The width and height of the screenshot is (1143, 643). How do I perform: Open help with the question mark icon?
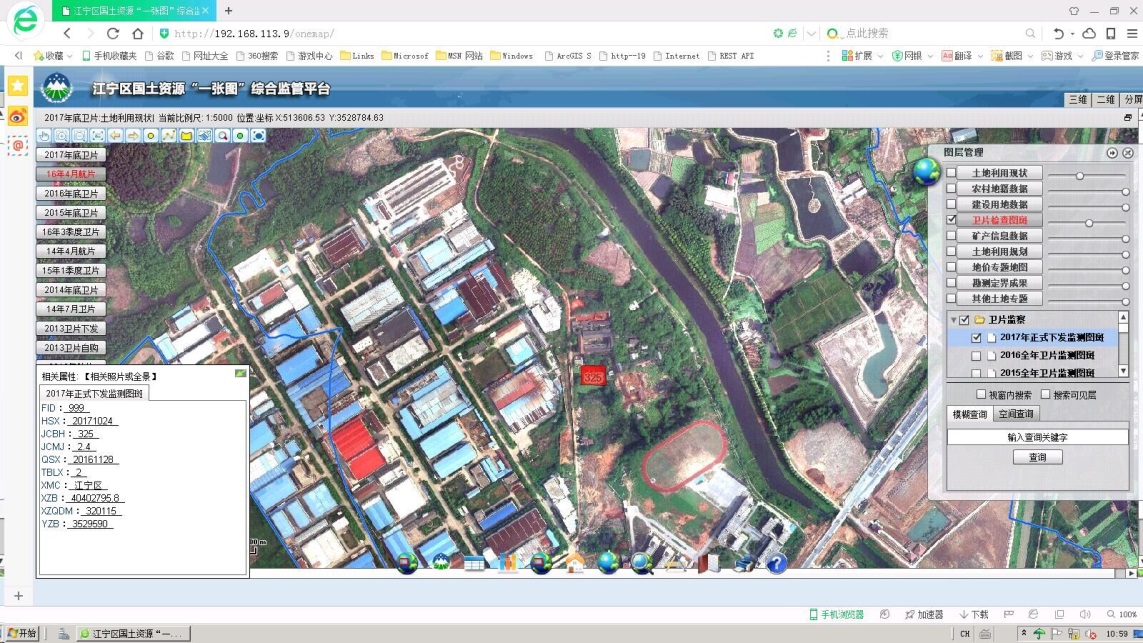777,564
